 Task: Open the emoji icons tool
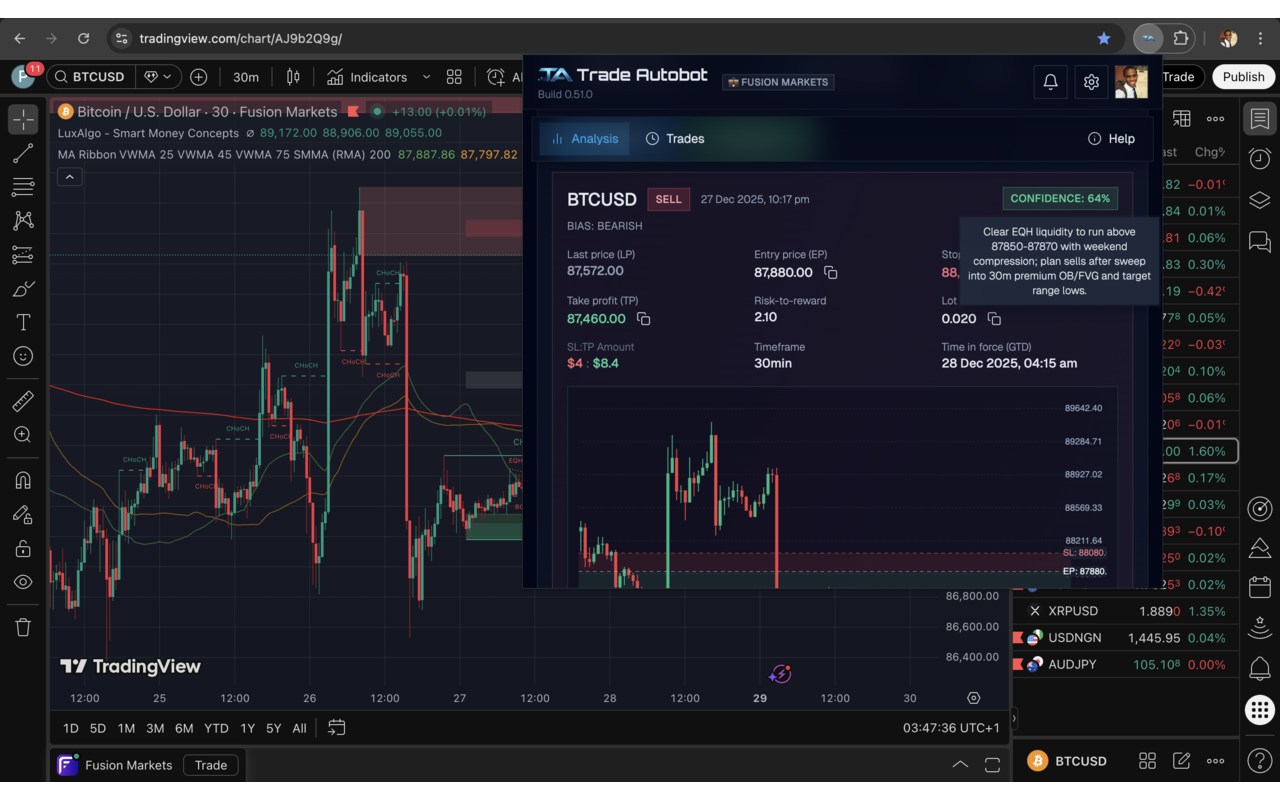[23, 357]
